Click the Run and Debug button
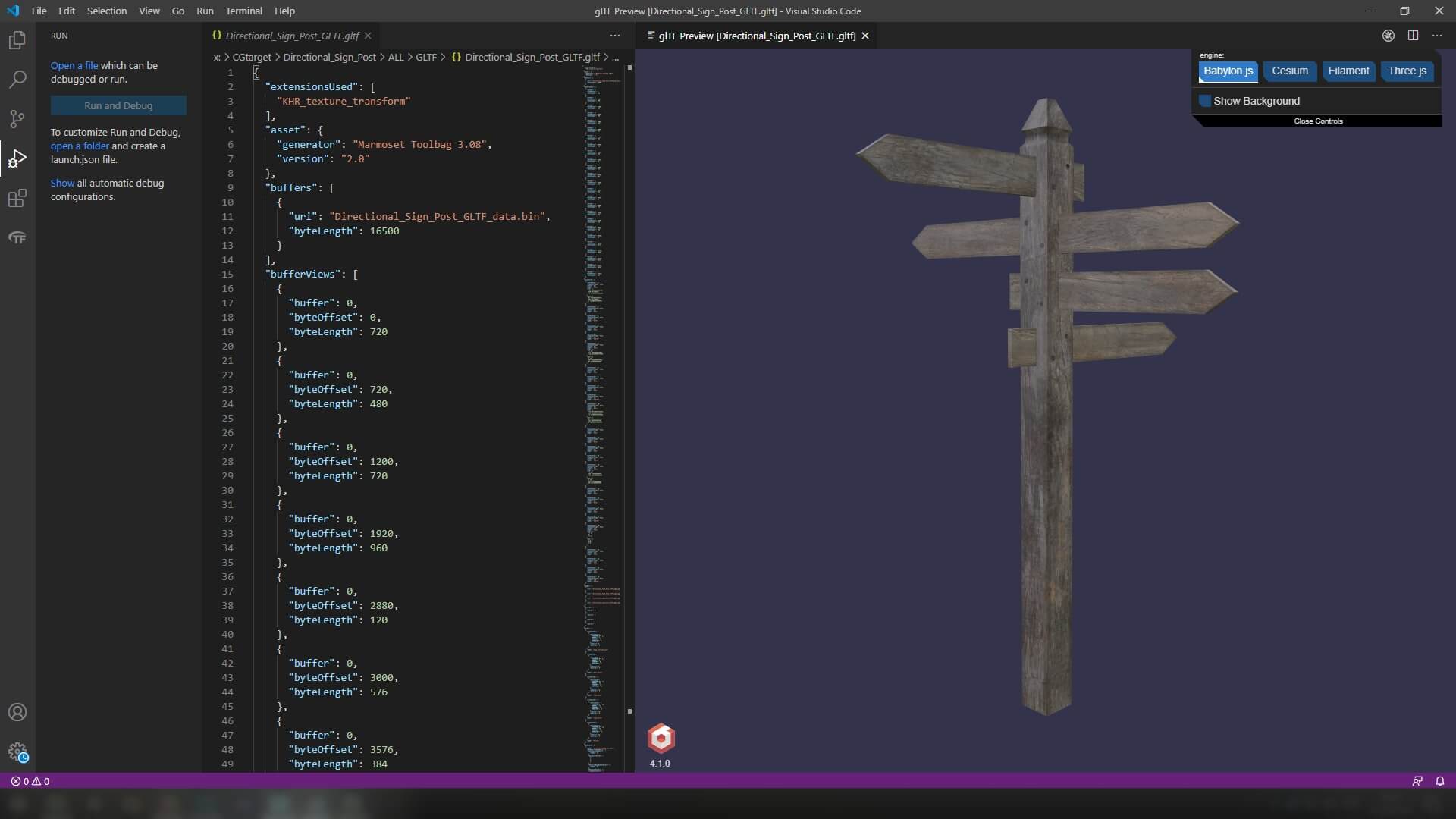Viewport: 1456px width, 819px height. pyautogui.click(x=118, y=106)
